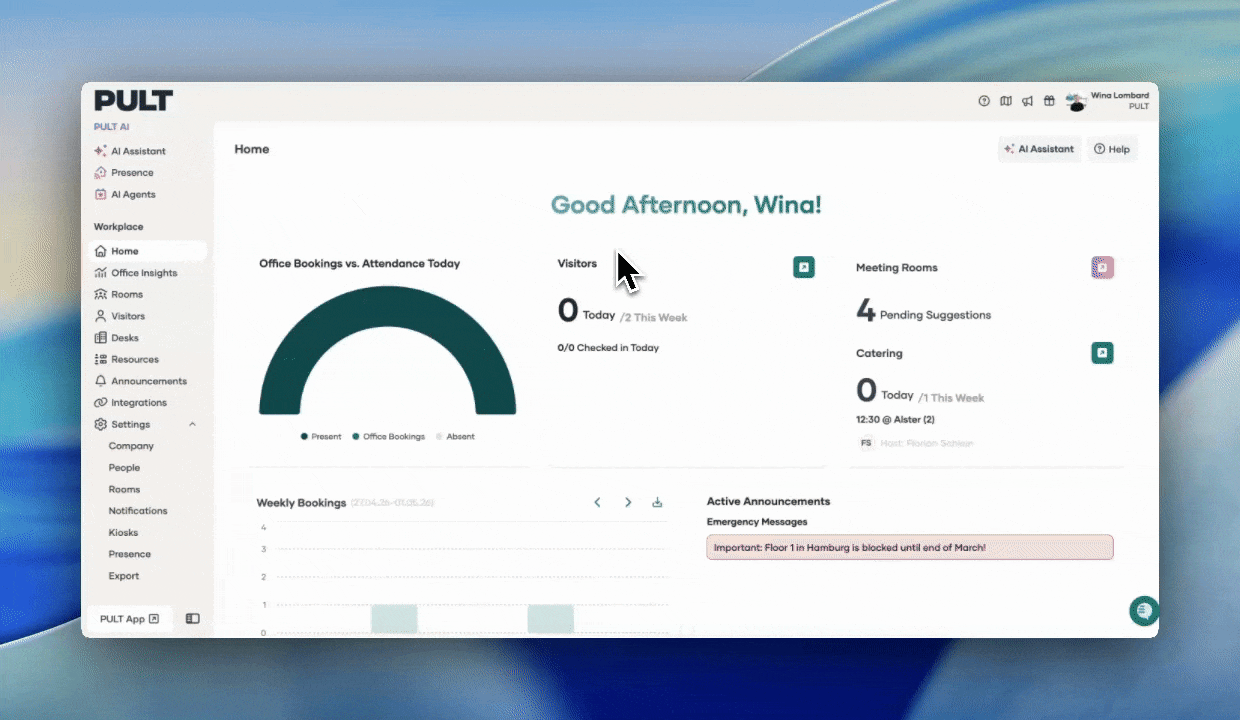Click the megaphone announcements icon in header
Viewport: 1240px width, 720px height.
click(x=1027, y=101)
